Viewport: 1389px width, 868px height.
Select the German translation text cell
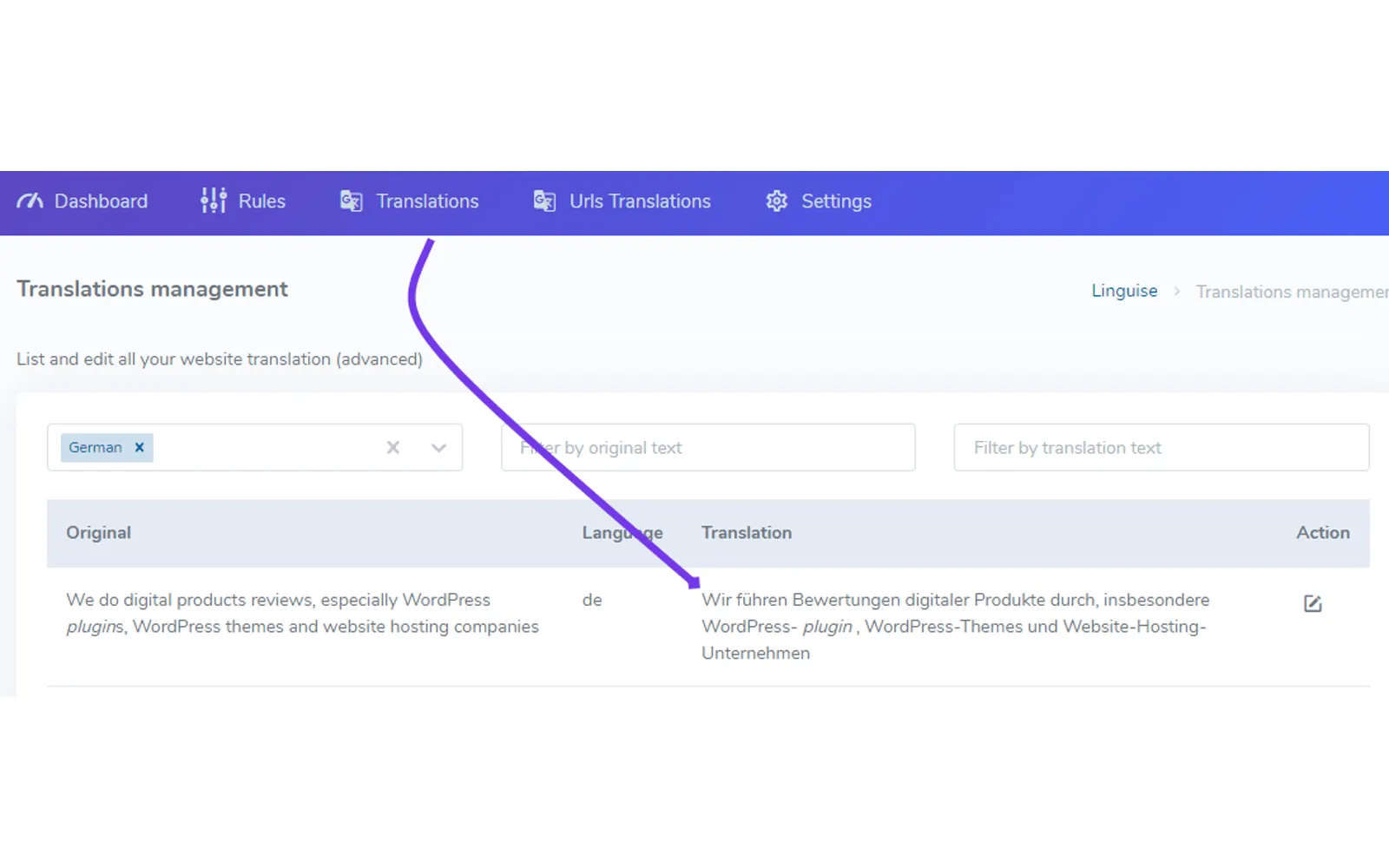point(955,626)
